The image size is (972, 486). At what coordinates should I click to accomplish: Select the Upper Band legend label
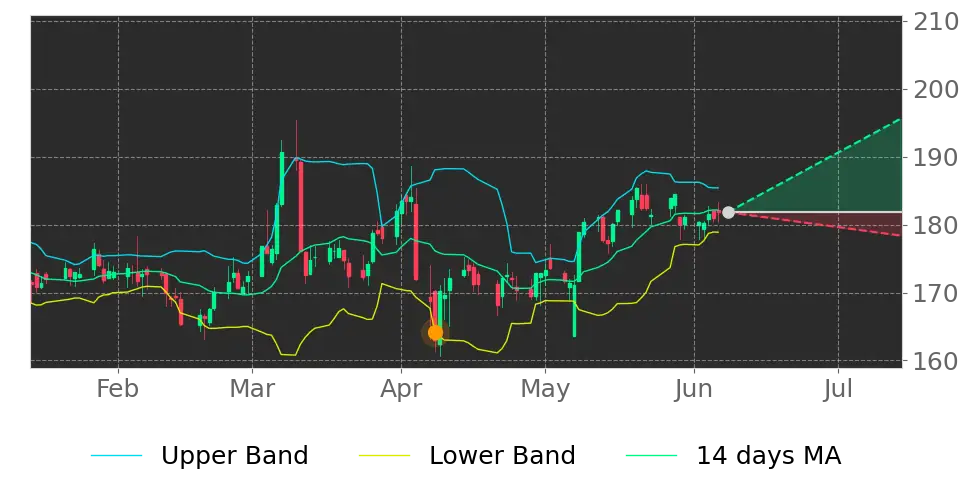coord(234,456)
